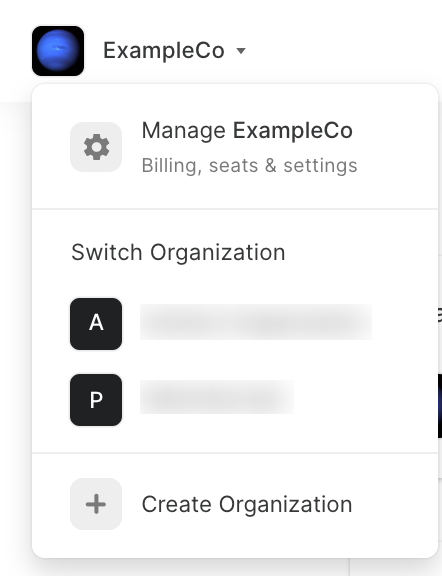Click the ExampleCo organization name header
442x576 pixels.
pos(163,51)
